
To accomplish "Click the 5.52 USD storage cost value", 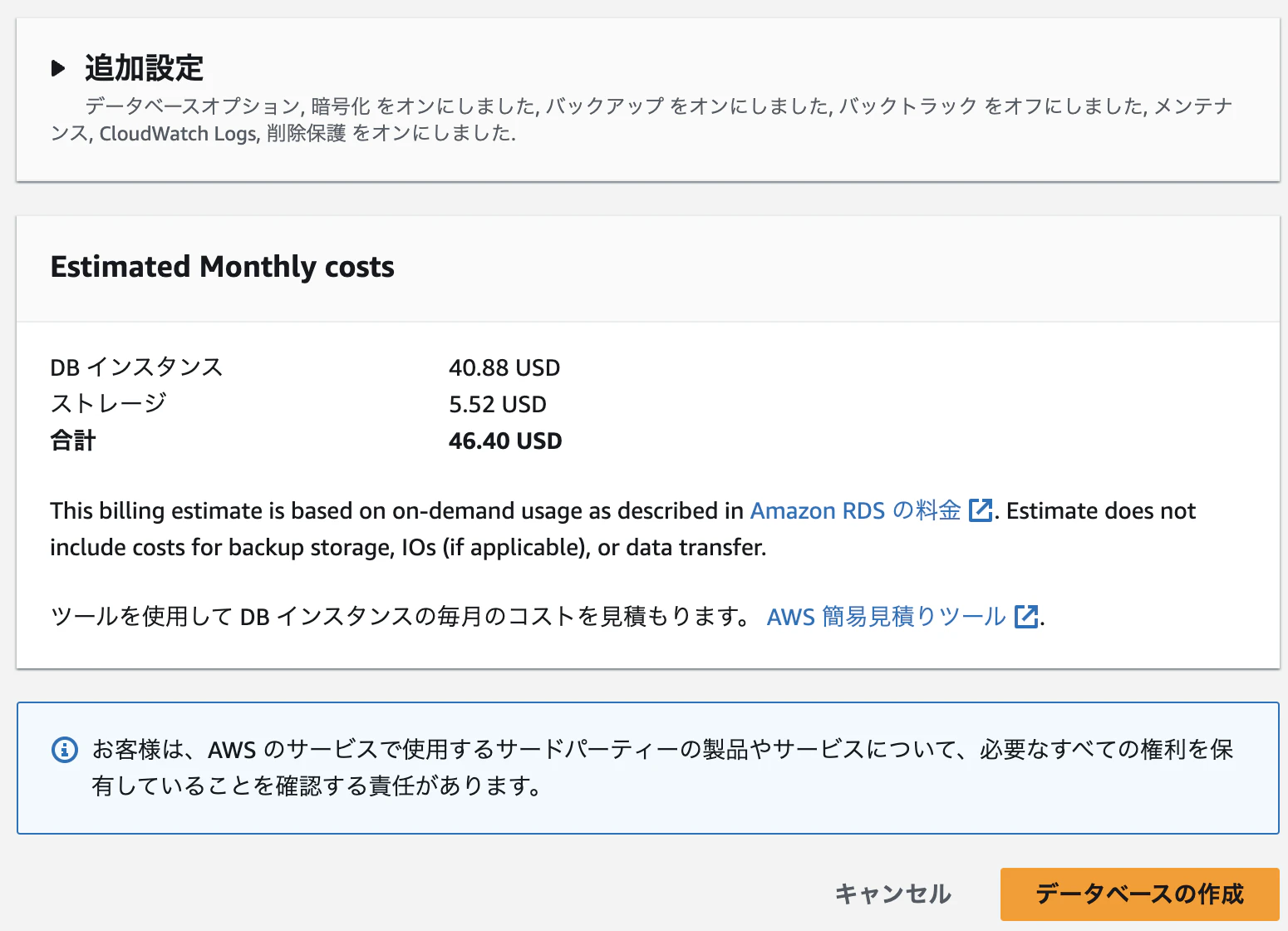I will click(498, 404).
